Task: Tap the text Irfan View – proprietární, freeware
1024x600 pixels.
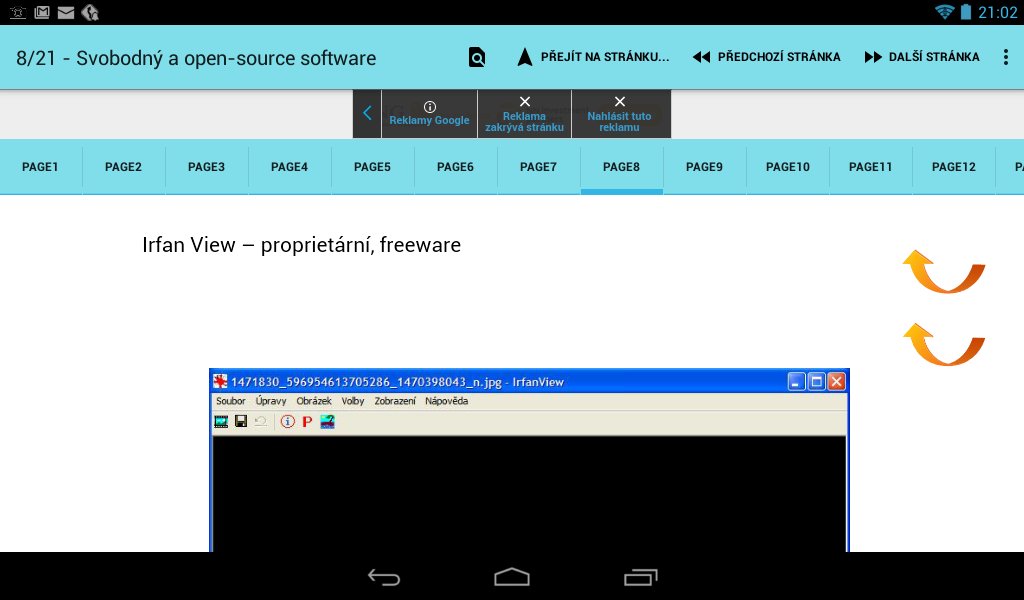Action: click(302, 245)
